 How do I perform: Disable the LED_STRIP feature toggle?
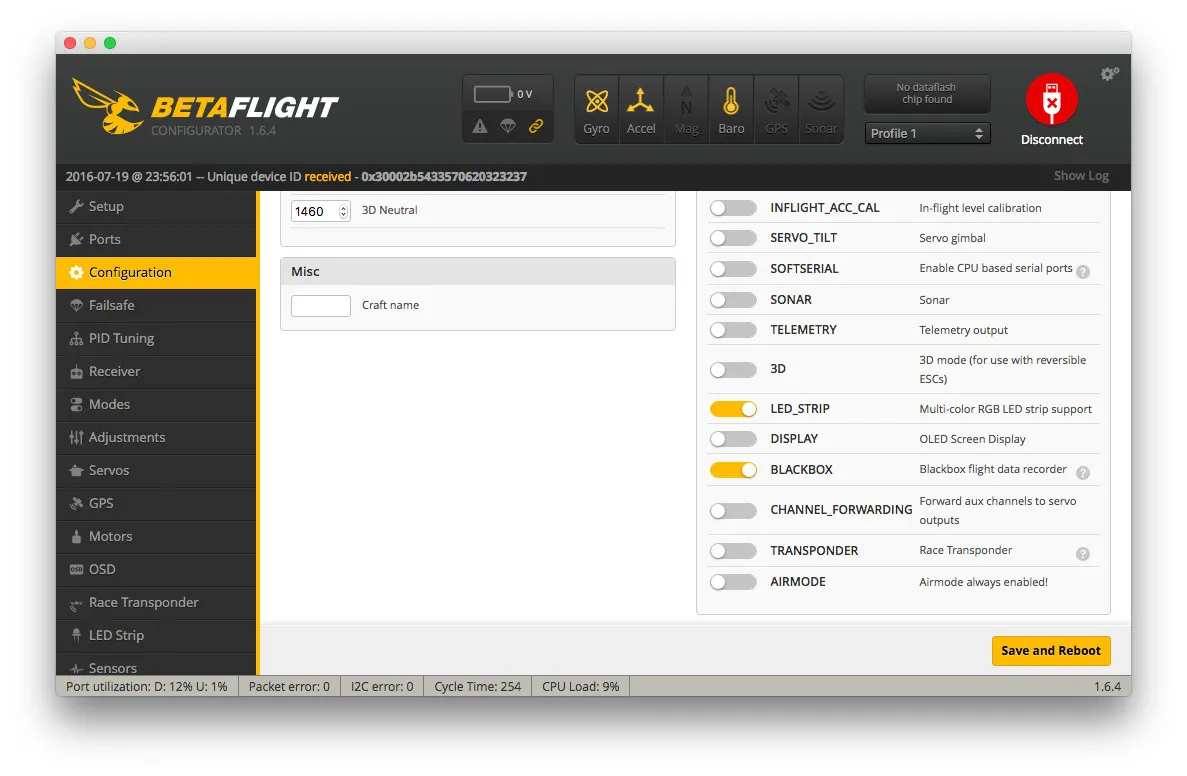click(x=733, y=409)
